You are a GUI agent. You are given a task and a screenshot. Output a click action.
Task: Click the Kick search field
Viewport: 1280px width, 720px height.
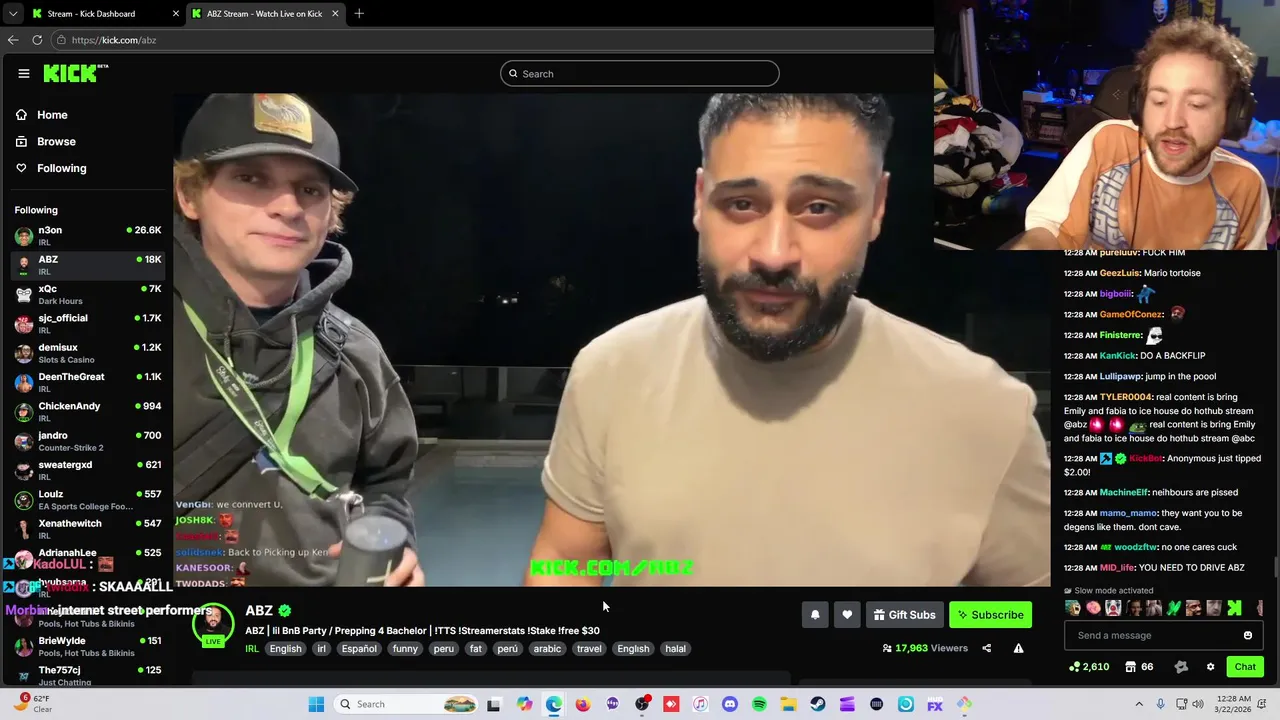pyautogui.click(x=640, y=74)
